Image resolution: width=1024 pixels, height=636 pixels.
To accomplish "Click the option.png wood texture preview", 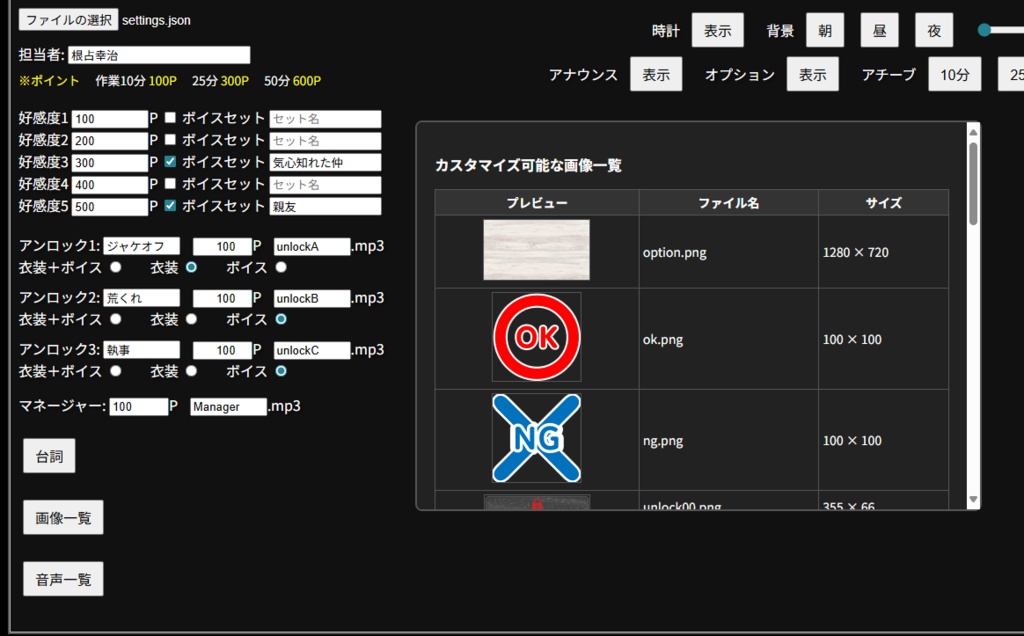I will pos(536,249).
